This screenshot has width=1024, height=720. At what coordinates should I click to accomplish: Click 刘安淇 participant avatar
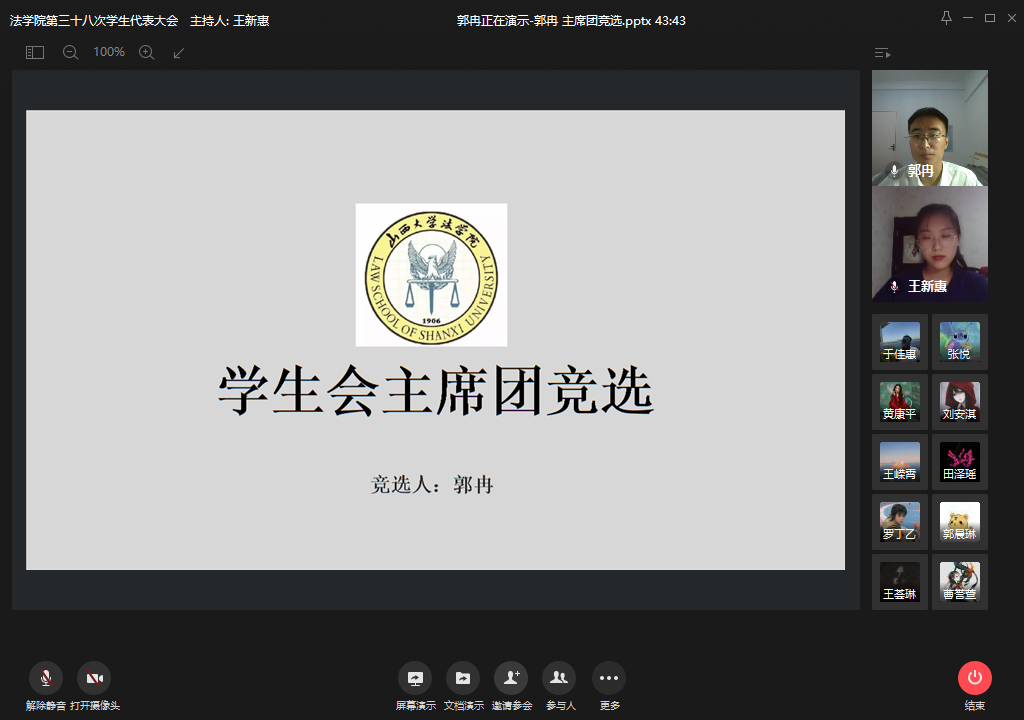click(959, 402)
